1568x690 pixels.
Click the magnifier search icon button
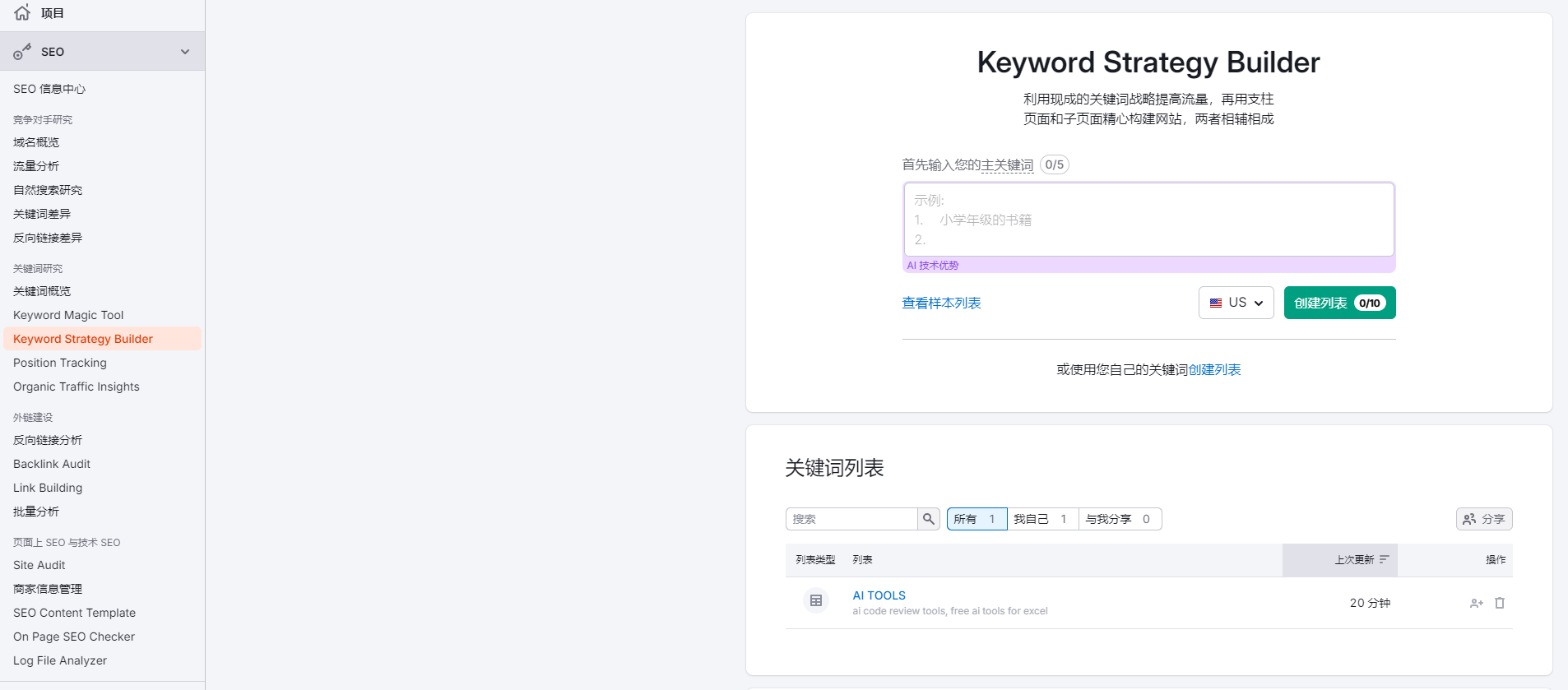click(929, 519)
